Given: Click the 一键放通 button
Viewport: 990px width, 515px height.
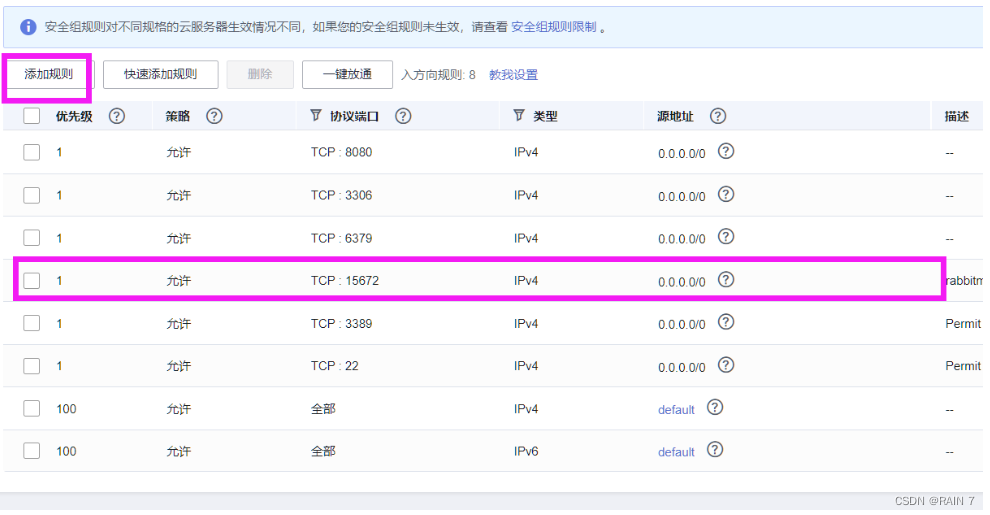Looking at the screenshot, I should 347,74.
